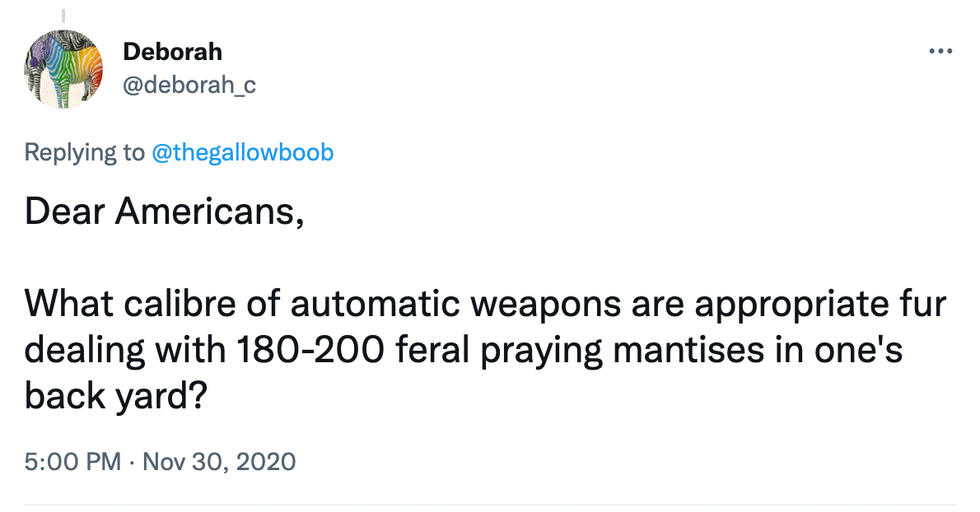The image size is (980, 512).
Task: Open the @thegallowboob mention link
Action: (x=242, y=152)
